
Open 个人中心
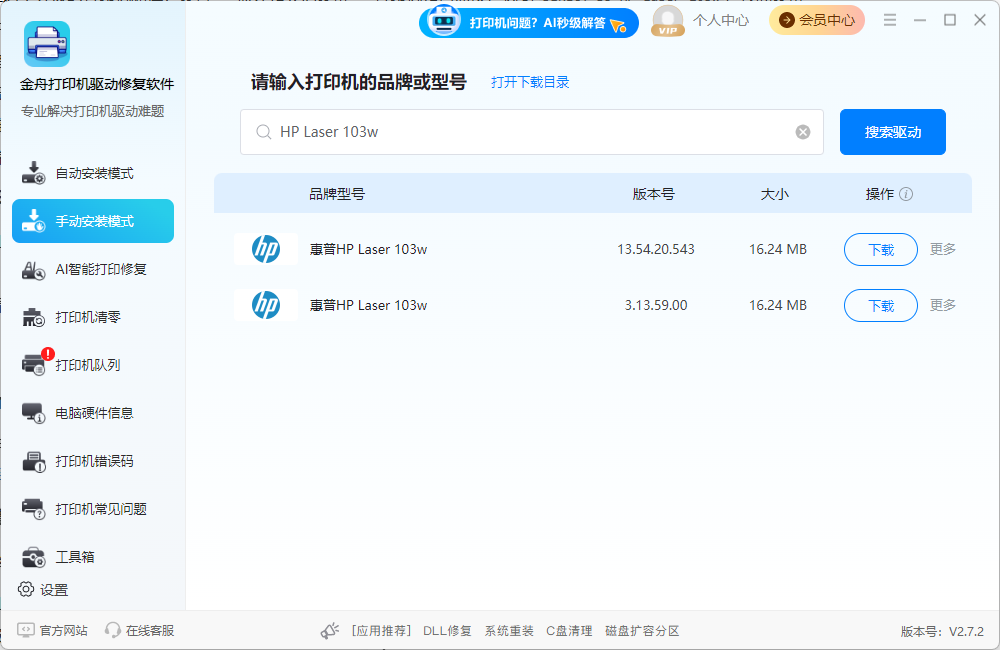721,21
